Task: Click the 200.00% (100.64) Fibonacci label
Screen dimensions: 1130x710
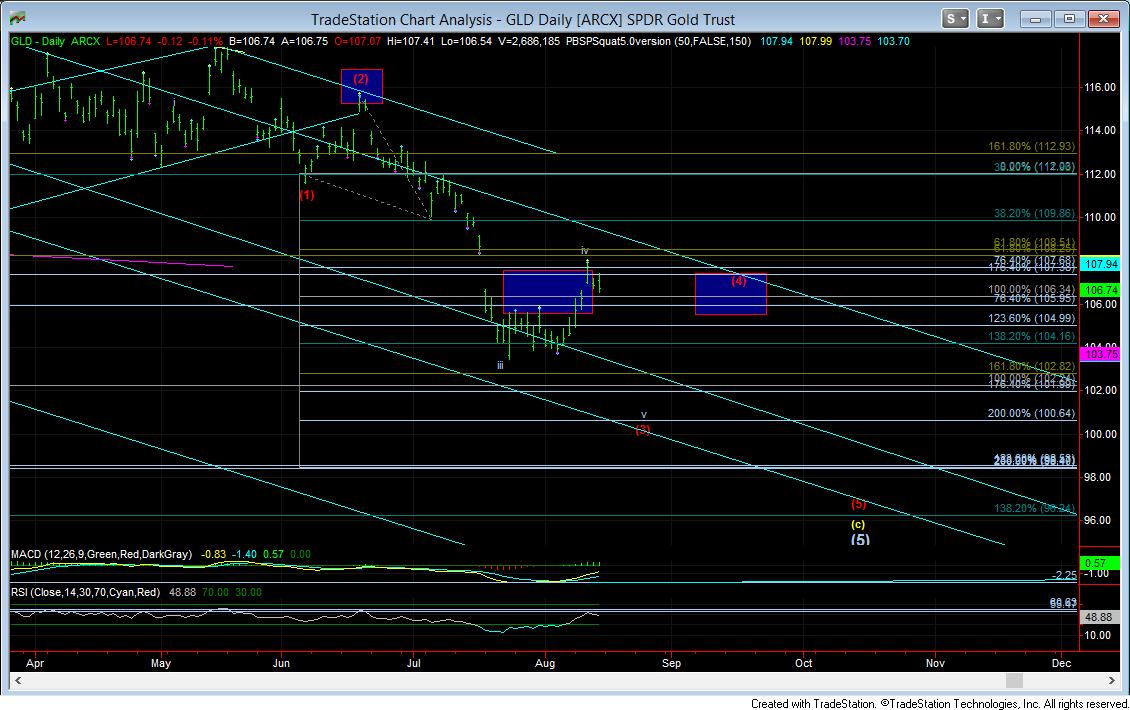Action: [1031, 414]
